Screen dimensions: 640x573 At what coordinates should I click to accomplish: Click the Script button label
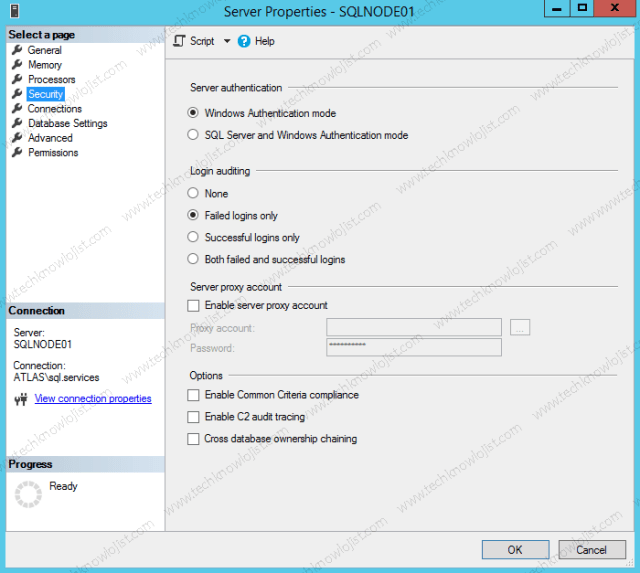202,41
